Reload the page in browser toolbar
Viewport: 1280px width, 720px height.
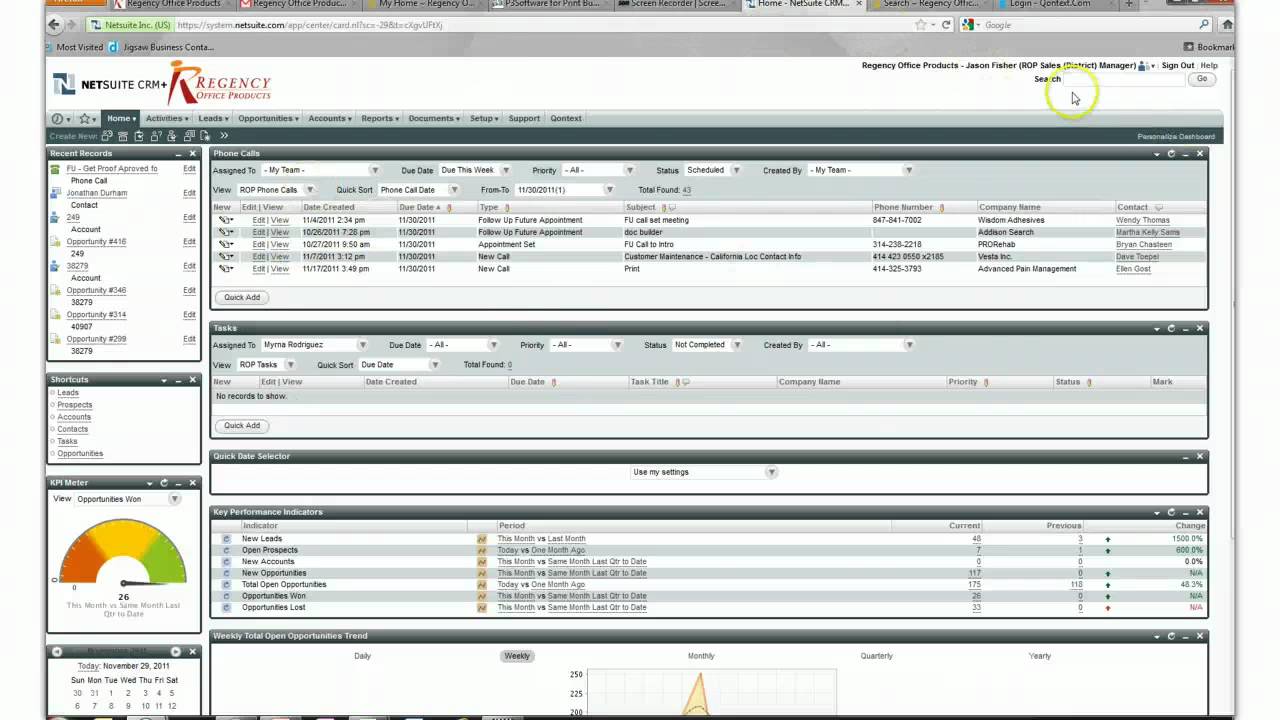click(946, 25)
